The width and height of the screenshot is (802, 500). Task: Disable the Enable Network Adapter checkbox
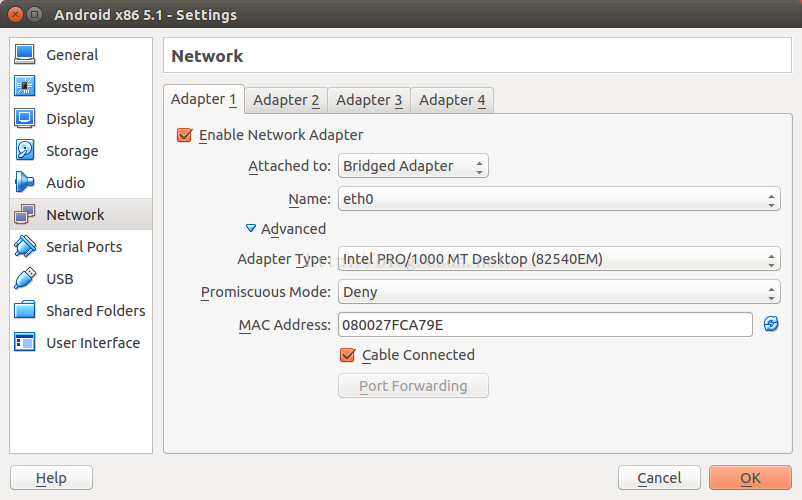[x=184, y=135]
